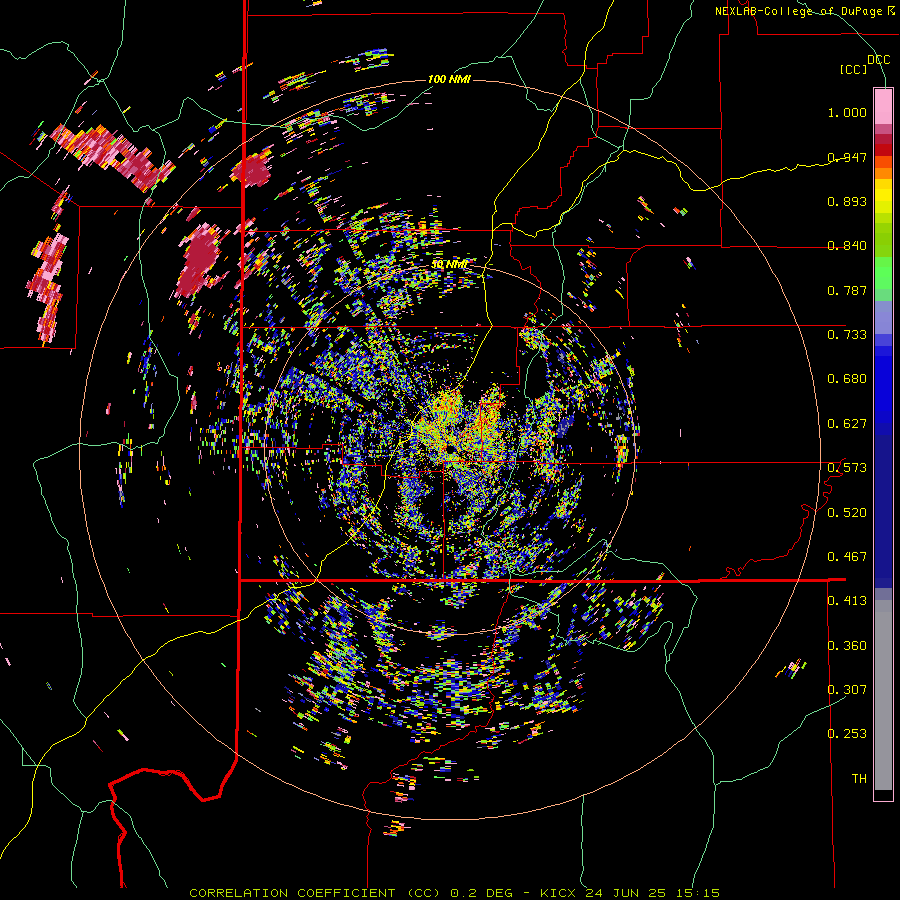Screen dimensions: 900x900
Task: Click the 0.680 color scale label
Action: pyautogui.click(x=847, y=379)
